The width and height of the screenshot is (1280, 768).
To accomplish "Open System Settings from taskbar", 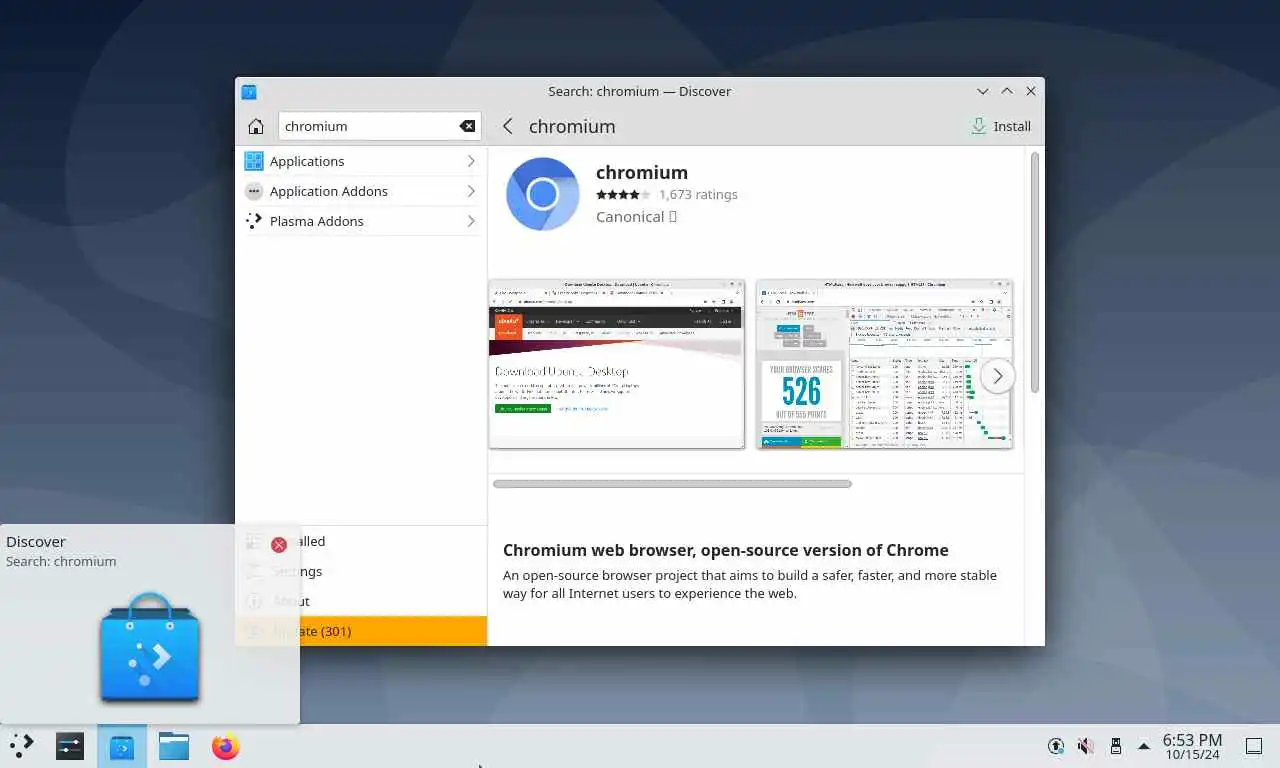I will 70,746.
